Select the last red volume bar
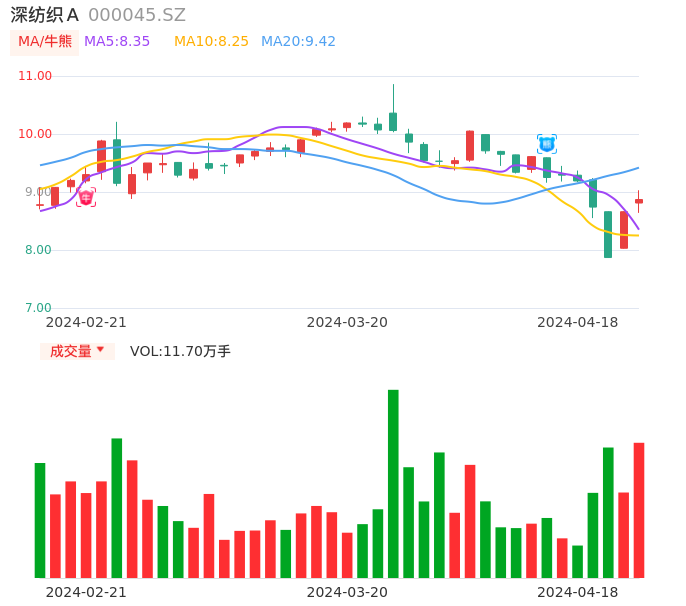The width and height of the screenshot is (686, 606). tap(639, 510)
